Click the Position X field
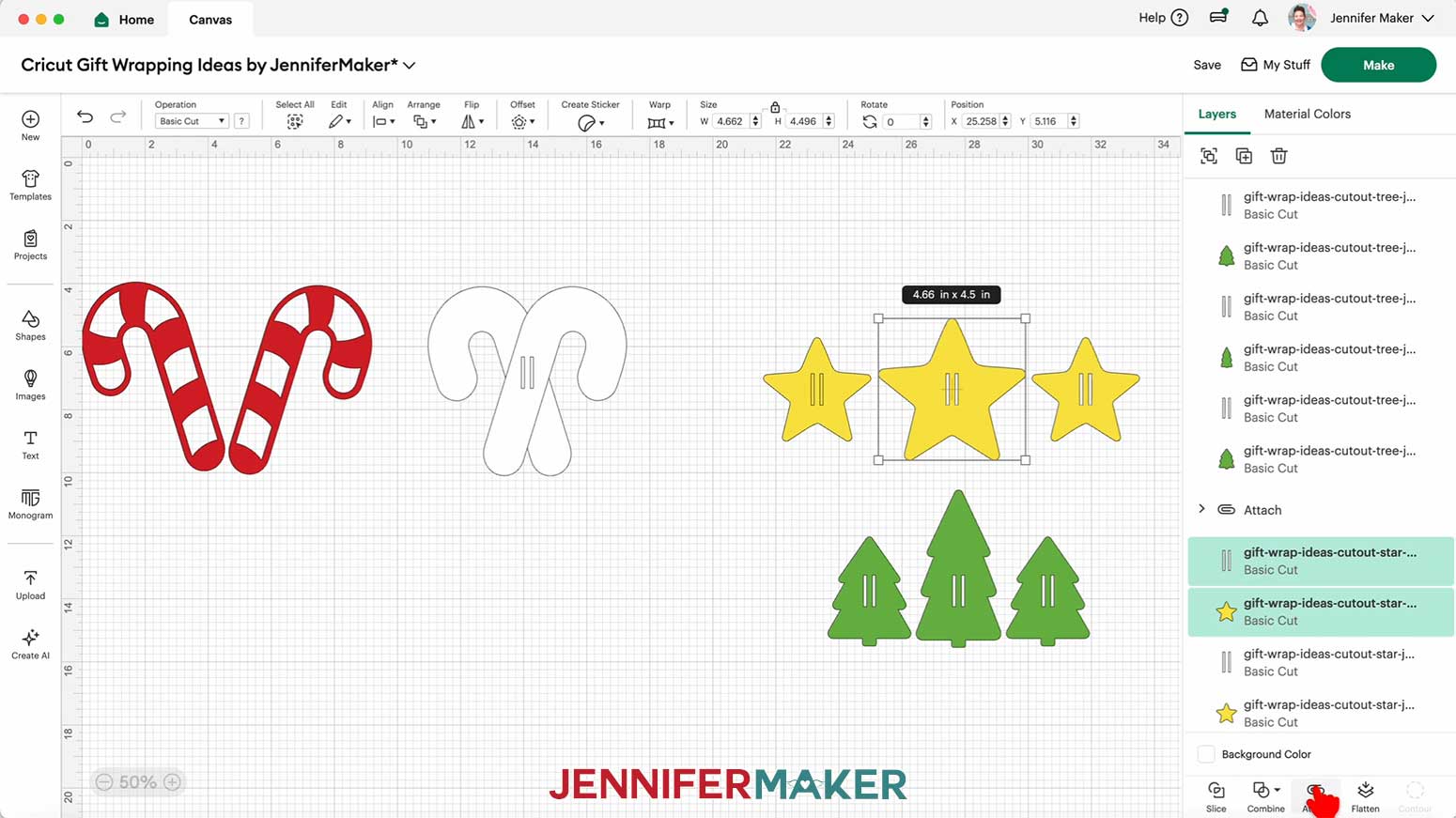 (981, 121)
